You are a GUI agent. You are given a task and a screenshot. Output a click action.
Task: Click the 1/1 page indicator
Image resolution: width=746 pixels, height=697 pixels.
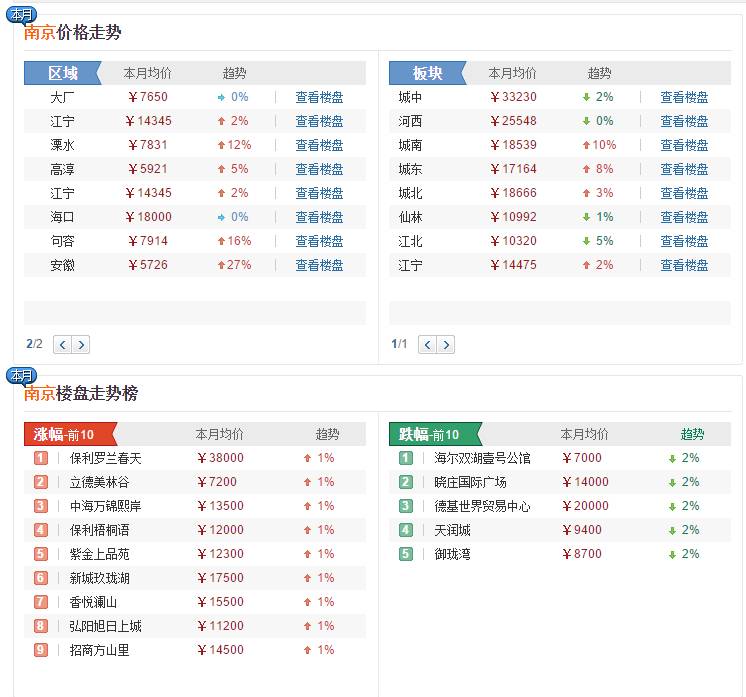[399, 344]
